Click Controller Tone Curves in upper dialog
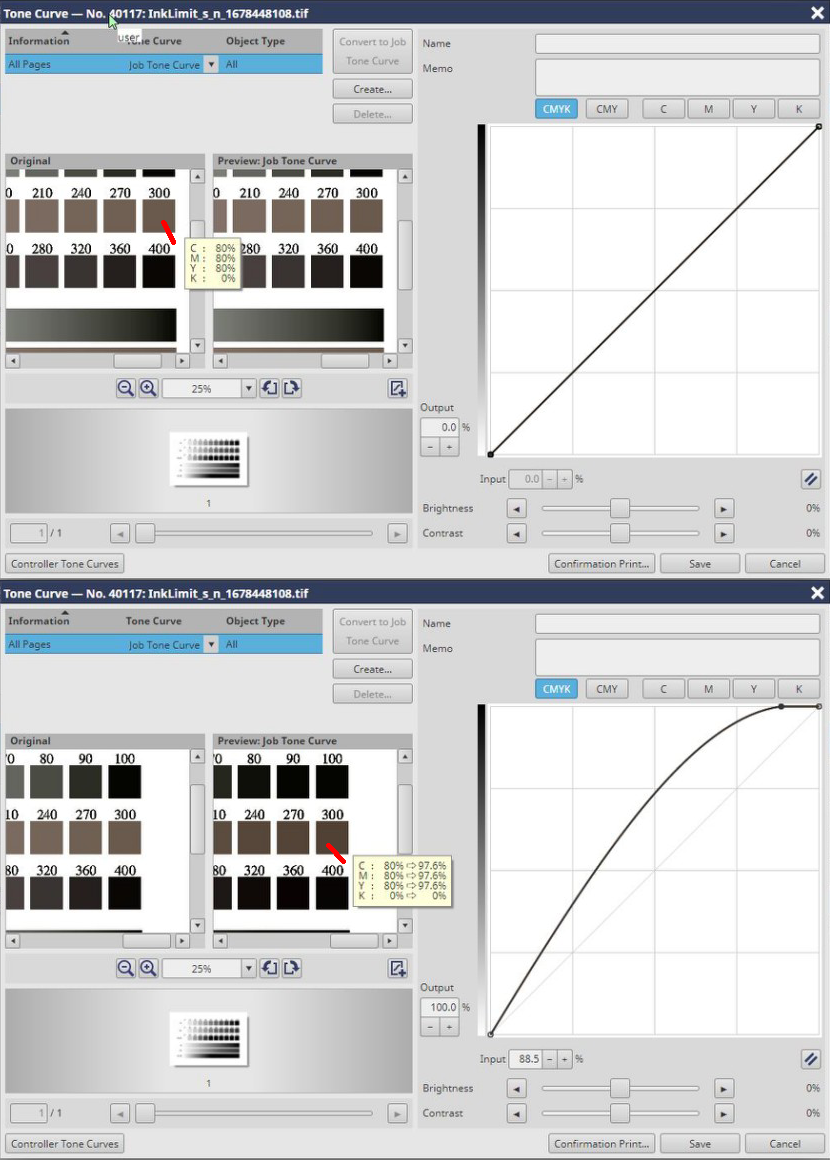Screen dimensions: 830x1160 65,564
